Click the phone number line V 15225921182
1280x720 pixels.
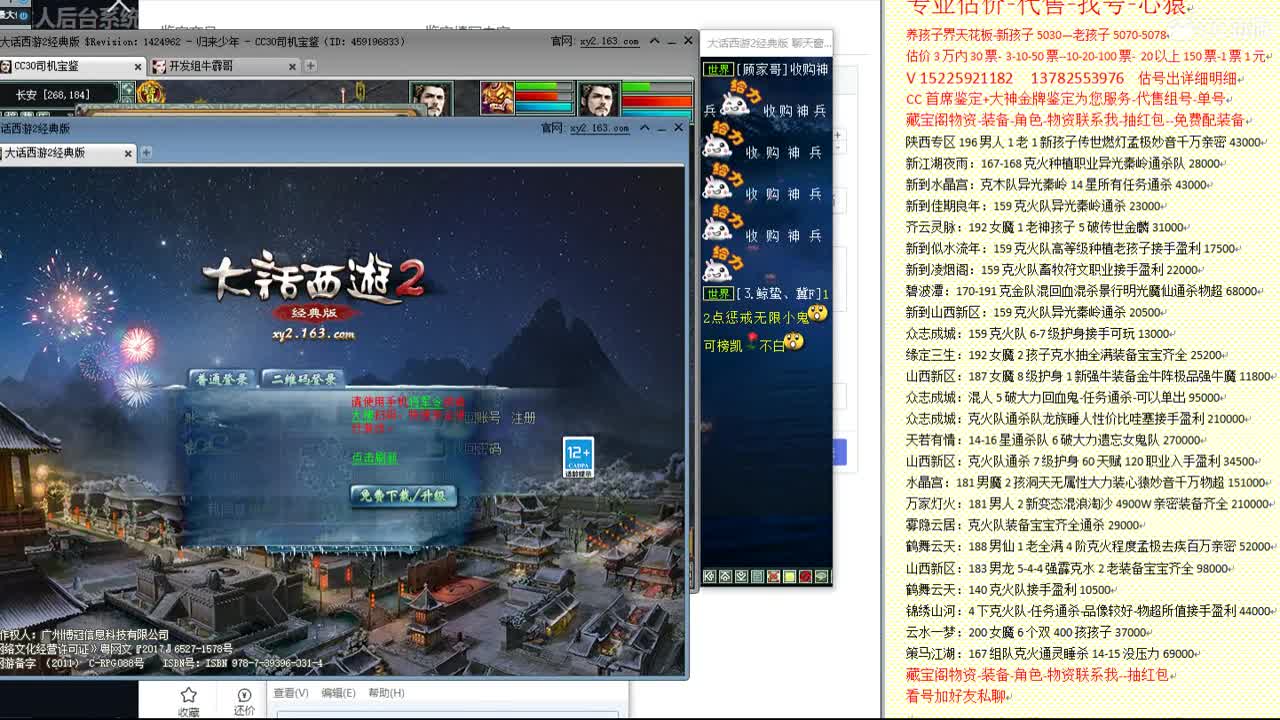(x=1073, y=78)
